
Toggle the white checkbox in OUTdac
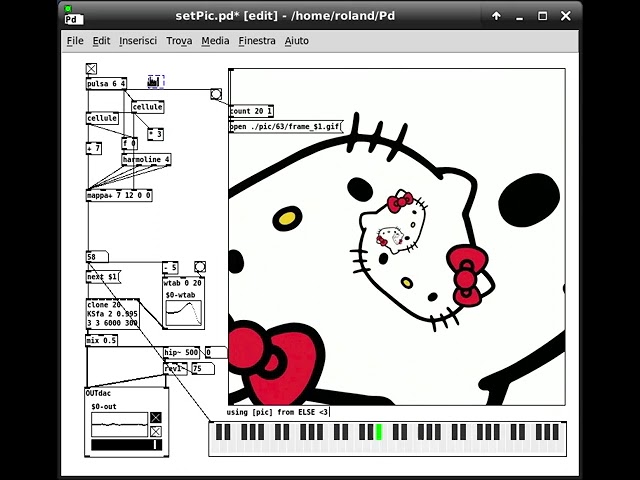[x=156, y=431]
